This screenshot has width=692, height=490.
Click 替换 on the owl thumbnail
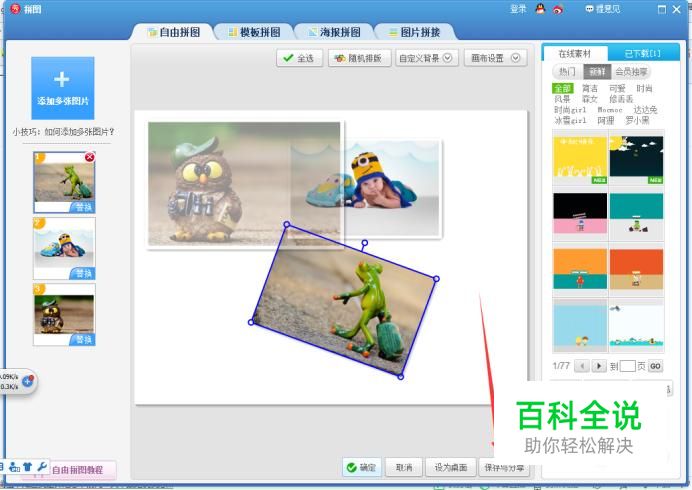point(83,339)
